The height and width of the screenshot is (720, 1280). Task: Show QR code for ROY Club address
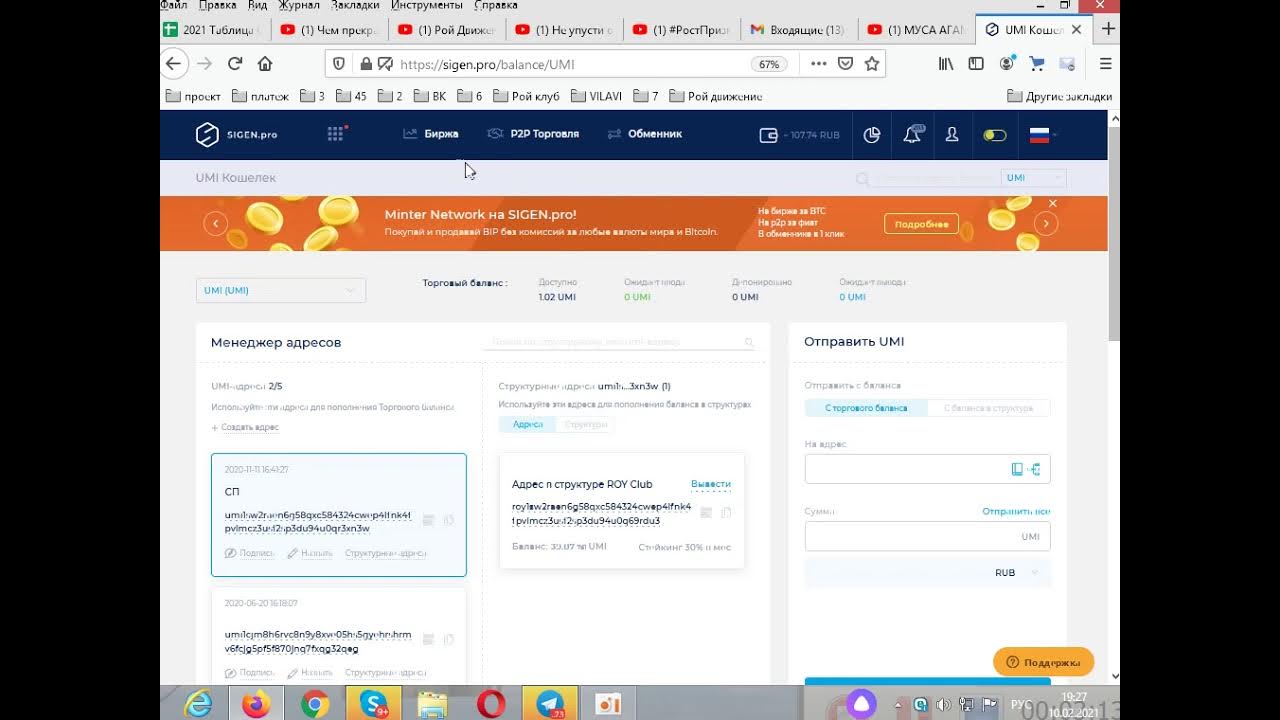[706, 513]
